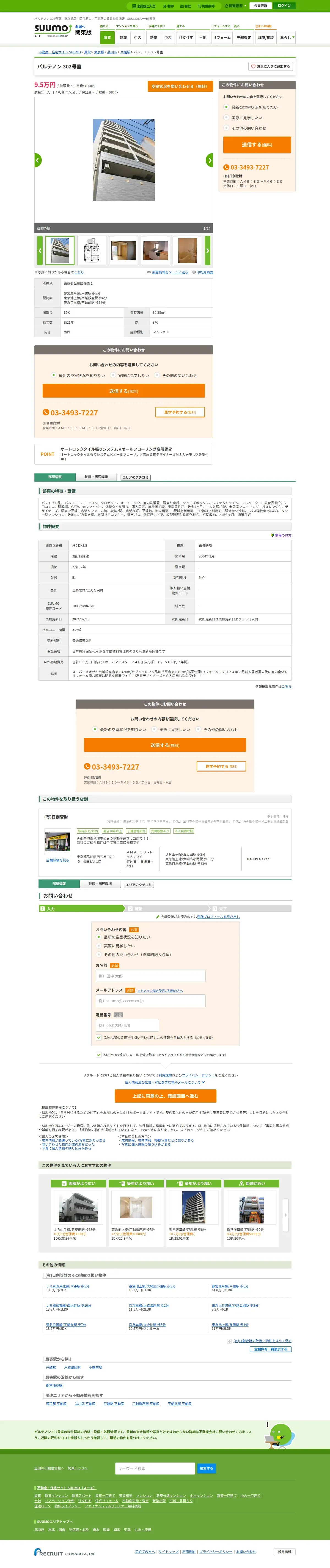Click 見学予約する button below overview table
This screenshot has width=330, height=1568.
coord(221,766)
